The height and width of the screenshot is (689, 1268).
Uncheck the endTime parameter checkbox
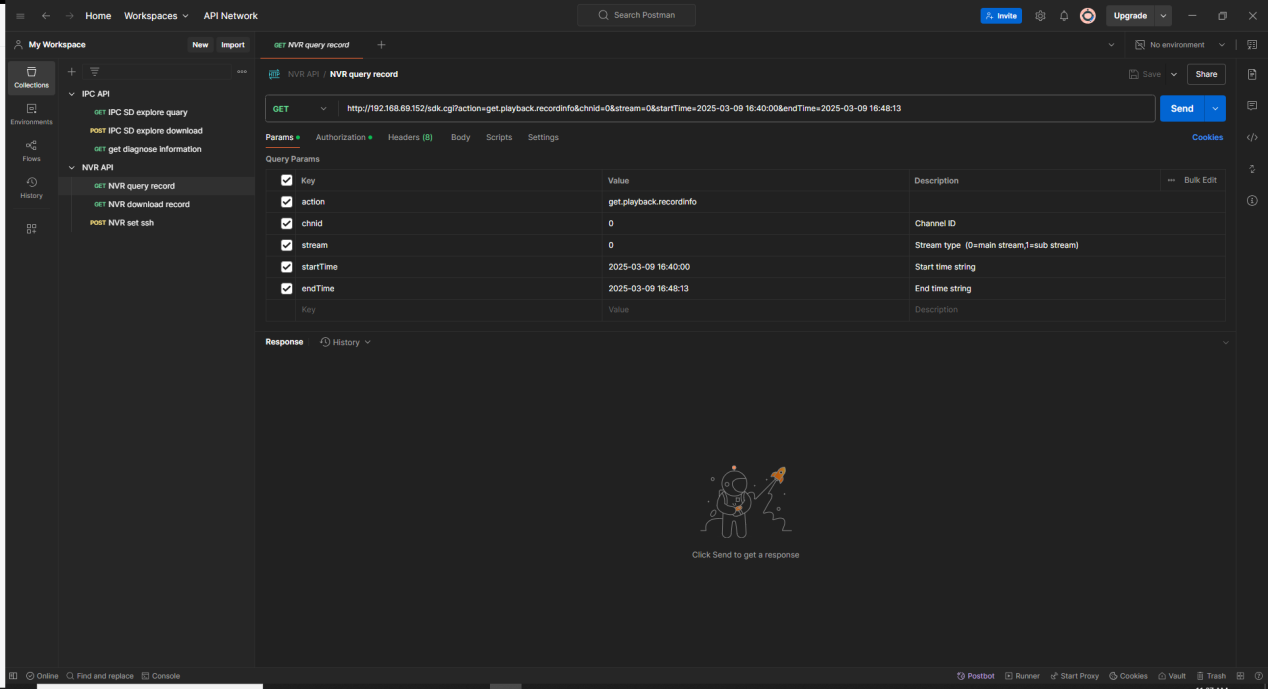point(287,289)
